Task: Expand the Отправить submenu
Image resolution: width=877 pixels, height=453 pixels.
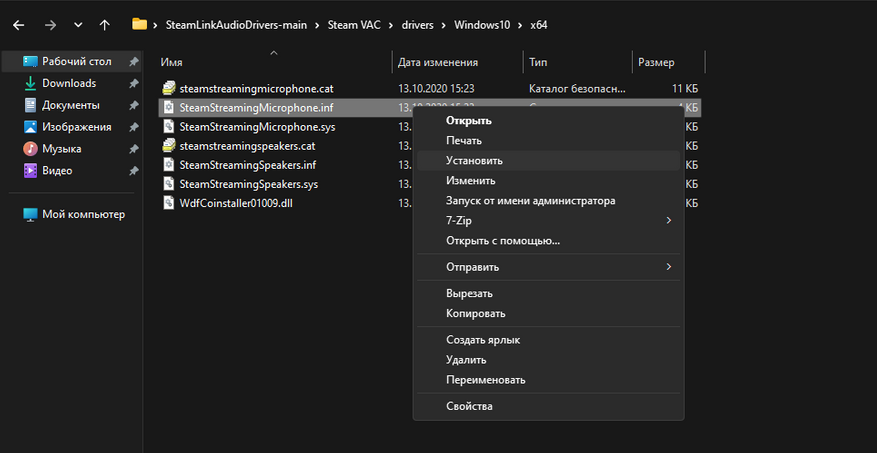Action: click(472, 267)
